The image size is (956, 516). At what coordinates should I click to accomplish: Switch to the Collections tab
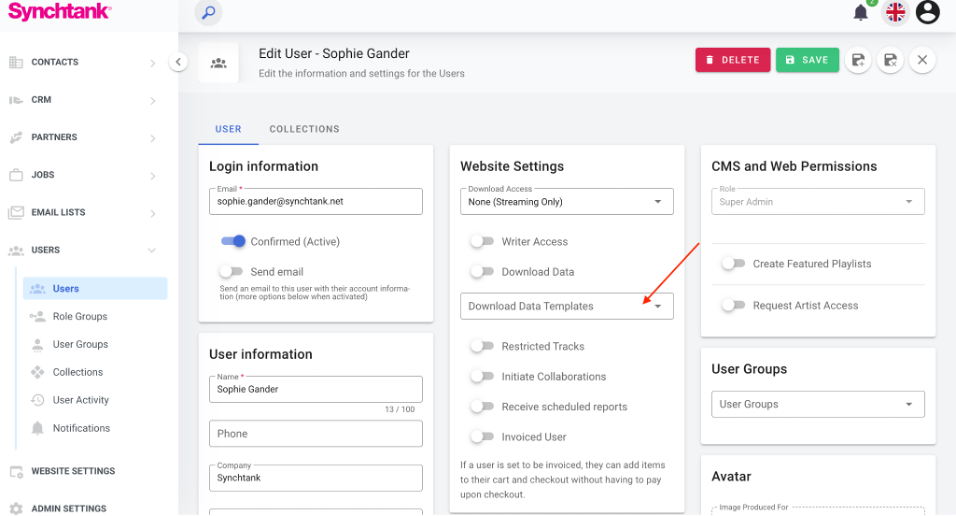coord(304,129)
